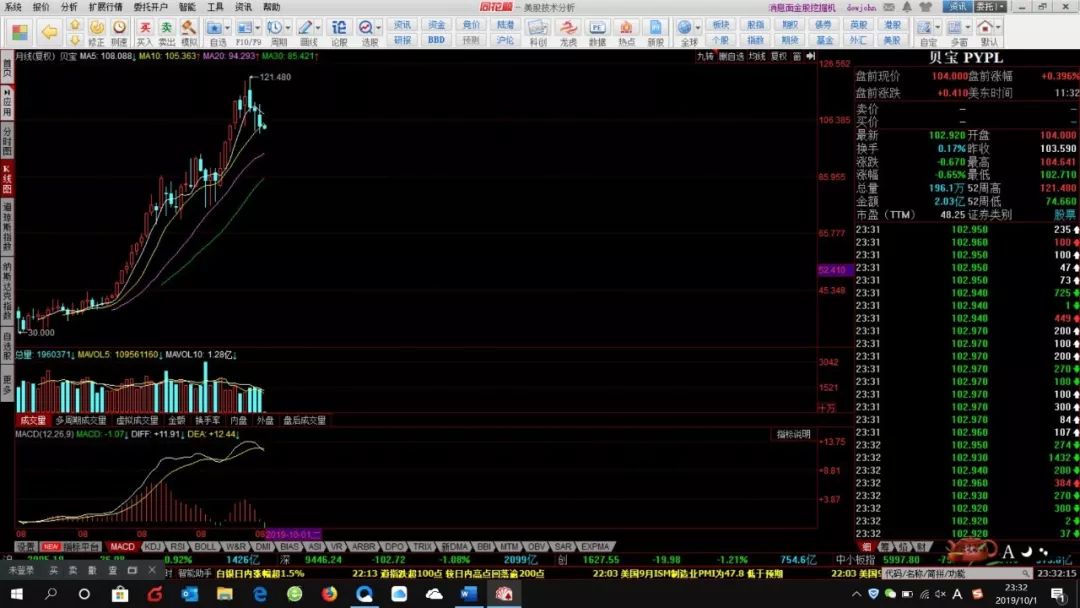Click the 美股 market button

pyautogui.click(x=892, y=40)
